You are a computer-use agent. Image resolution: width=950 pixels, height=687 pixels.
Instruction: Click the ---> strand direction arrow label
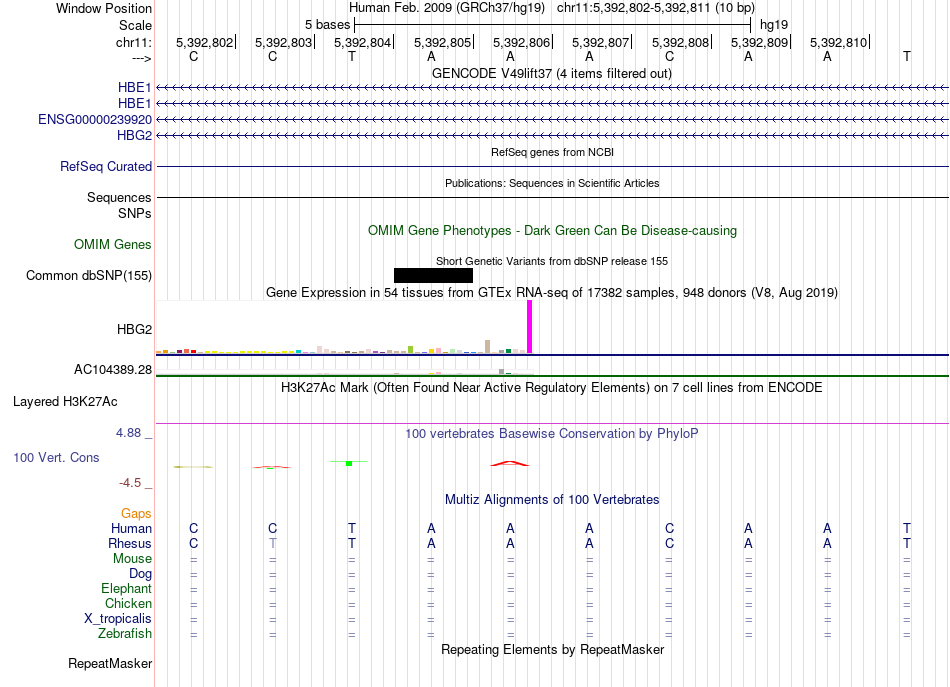[142, 59]
